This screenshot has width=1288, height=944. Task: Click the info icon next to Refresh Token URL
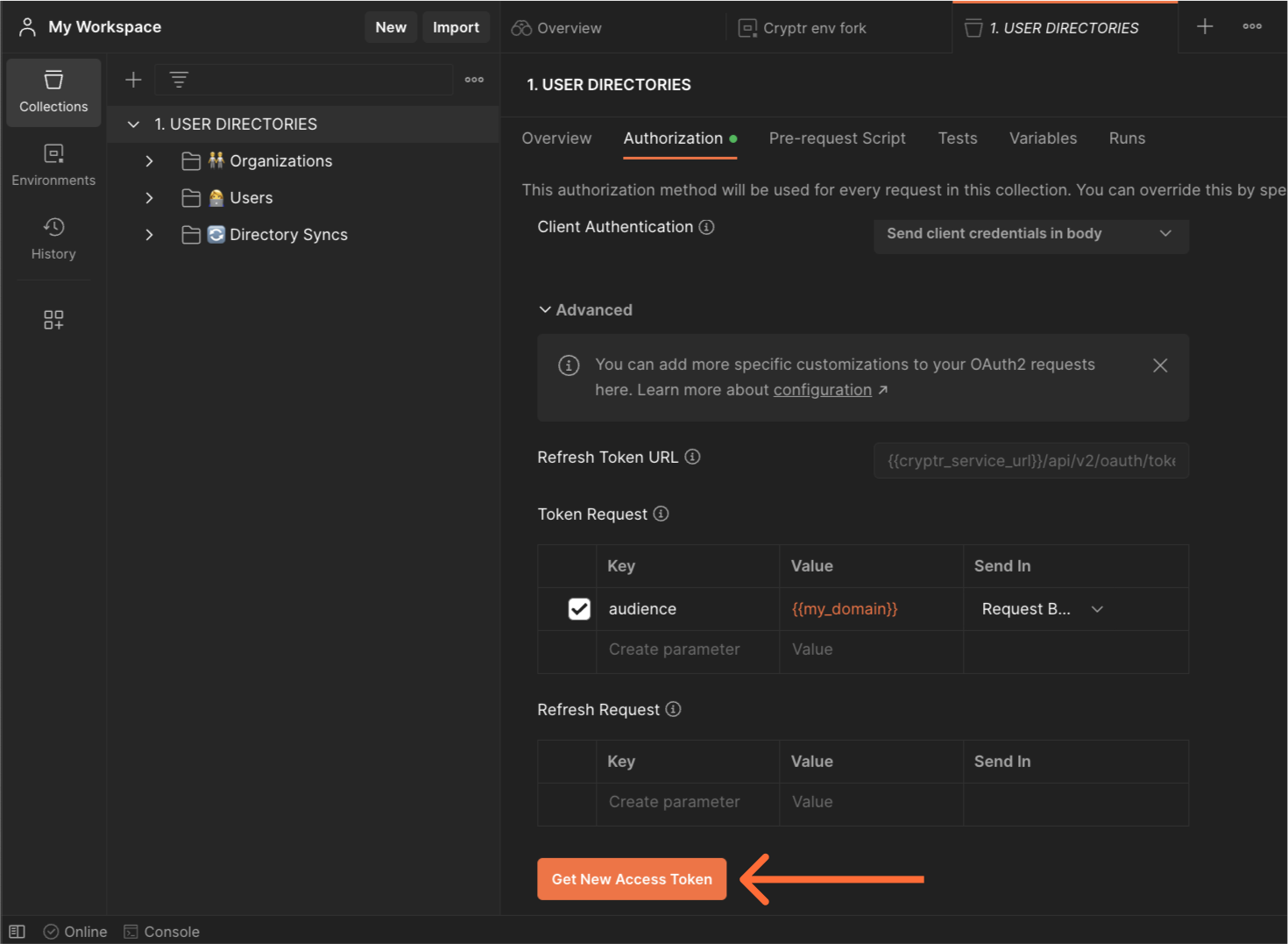[x=692, y=457]
